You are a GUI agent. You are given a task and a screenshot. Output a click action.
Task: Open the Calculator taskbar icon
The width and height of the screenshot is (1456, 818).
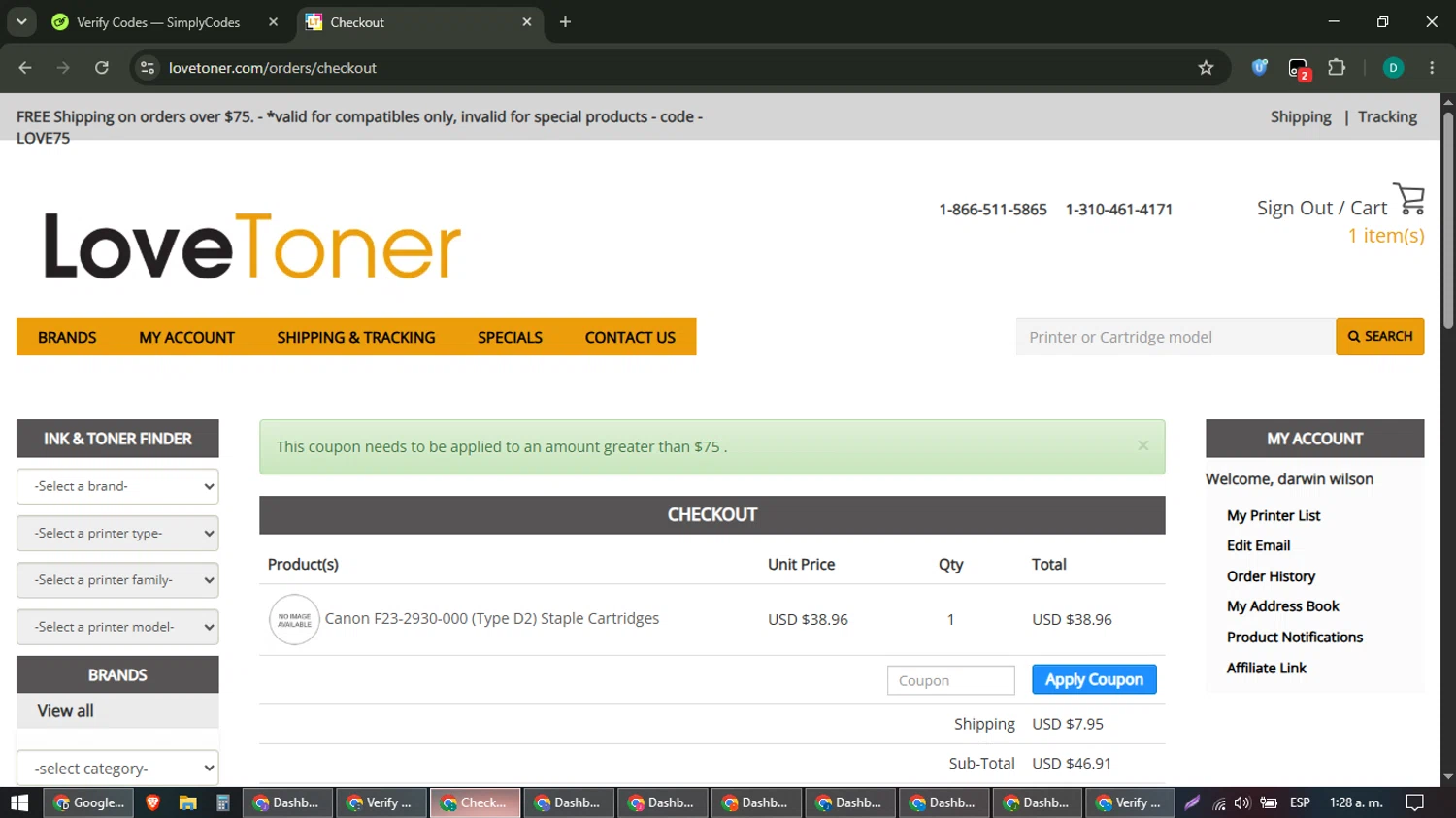pos(222,802)
